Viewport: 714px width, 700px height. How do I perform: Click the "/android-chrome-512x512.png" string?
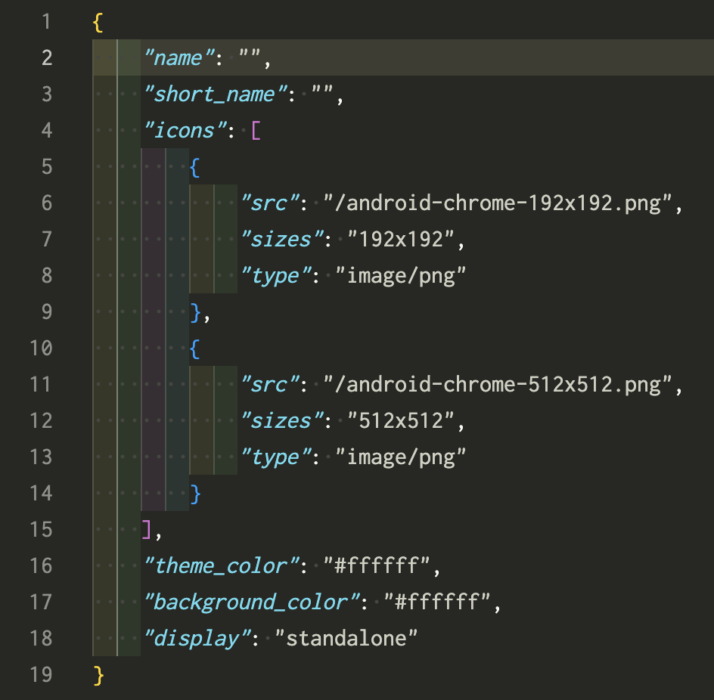(x=497, y=385)
